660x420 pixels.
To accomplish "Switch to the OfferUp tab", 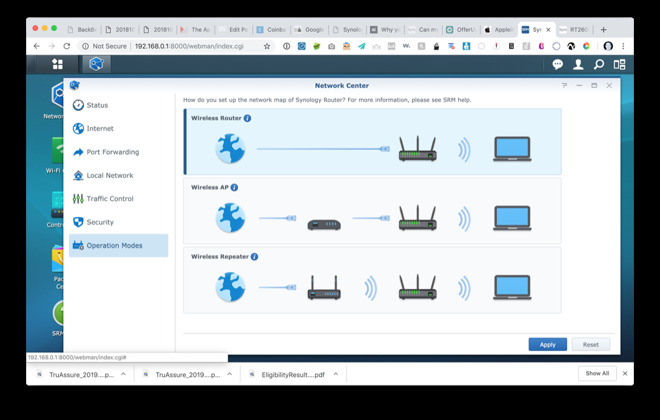I will (461, 29).
